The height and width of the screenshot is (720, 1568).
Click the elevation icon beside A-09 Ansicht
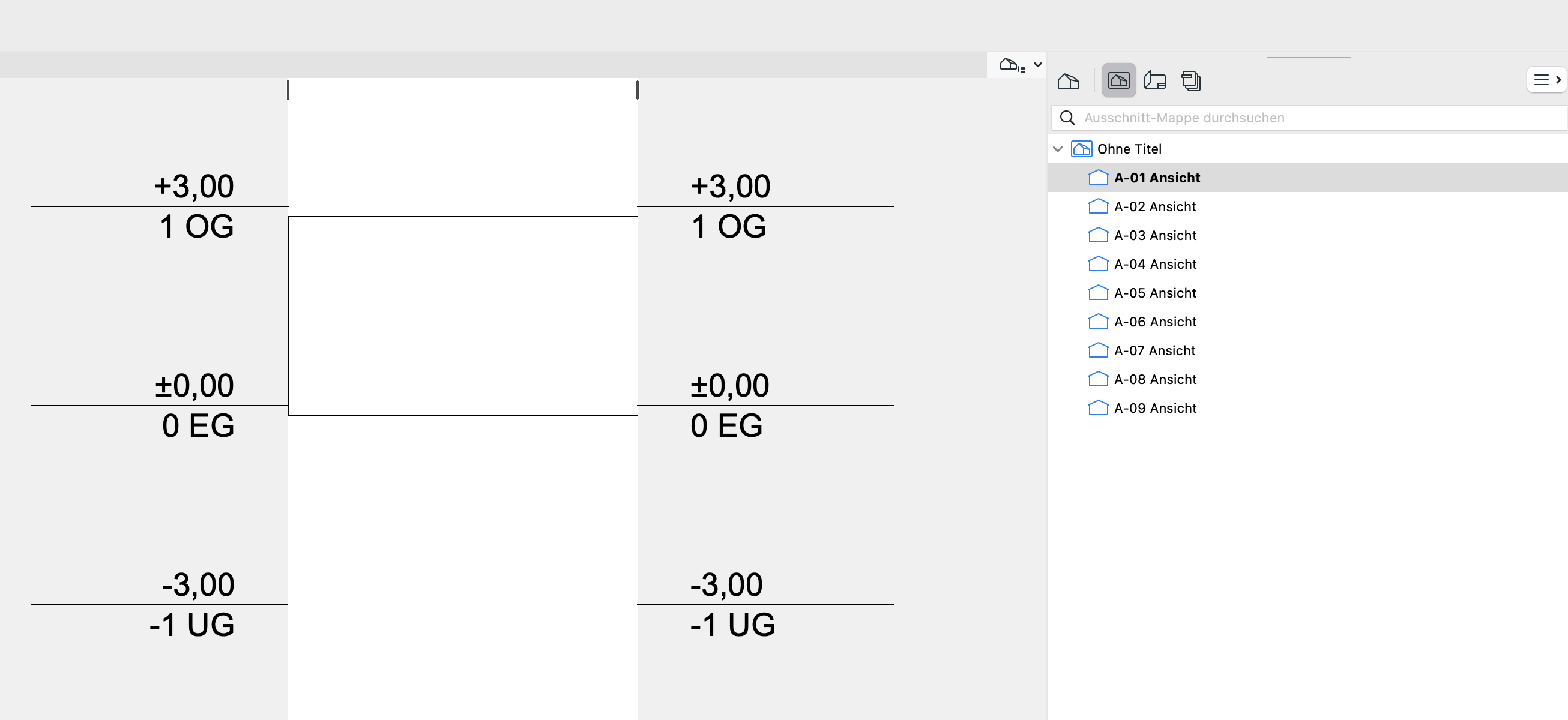pos(1097,407)
